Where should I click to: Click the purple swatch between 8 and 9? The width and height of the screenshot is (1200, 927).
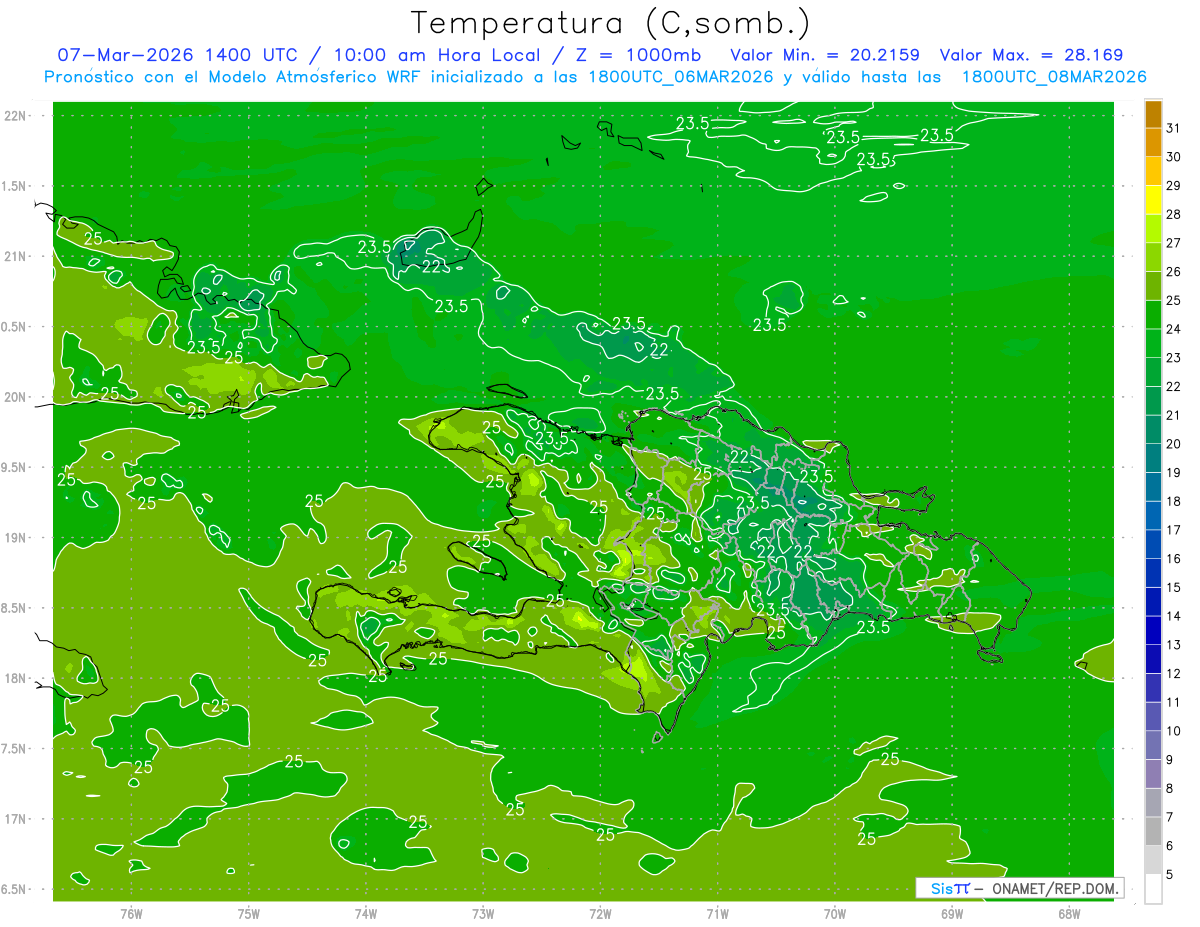click(1154, 774)
